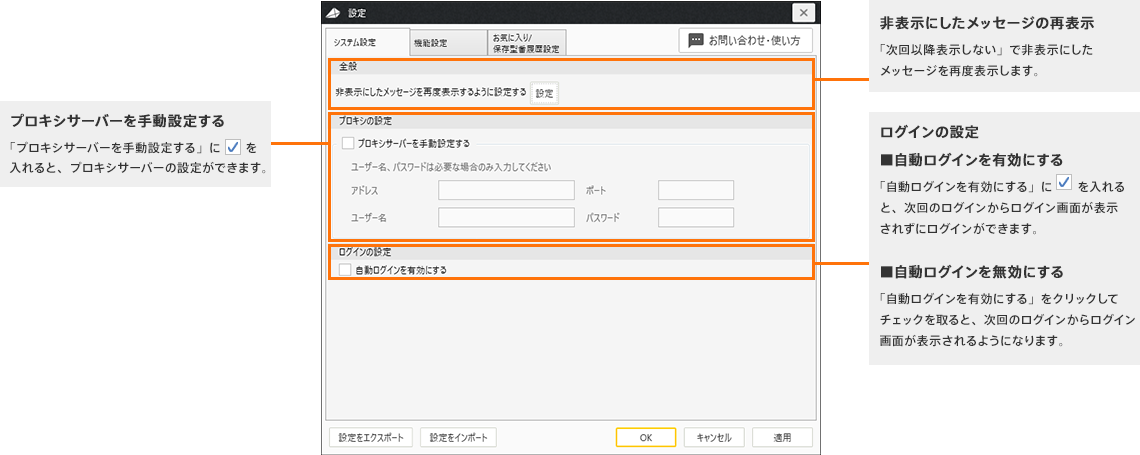Toggle 自動ログインを有効にする checkbox
This screenshot has height=455, width=1140.
coord(345,270)
